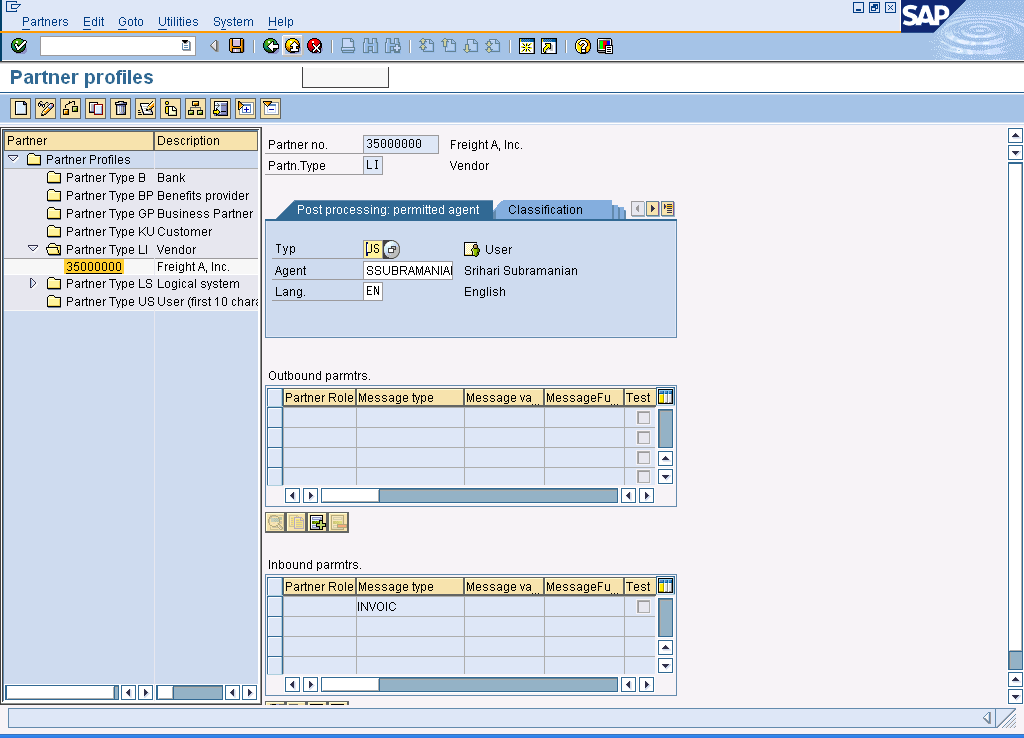Expand the subtree with the plus-node icon

246,108
